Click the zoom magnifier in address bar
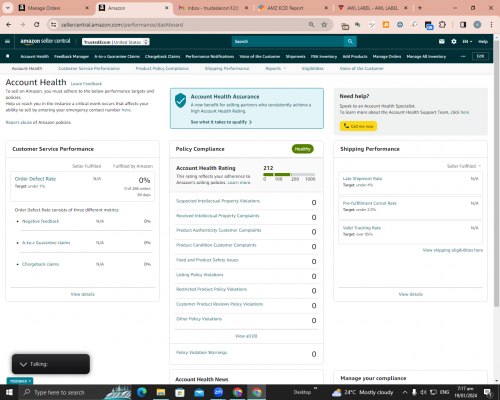 click(x=311, y=25)
